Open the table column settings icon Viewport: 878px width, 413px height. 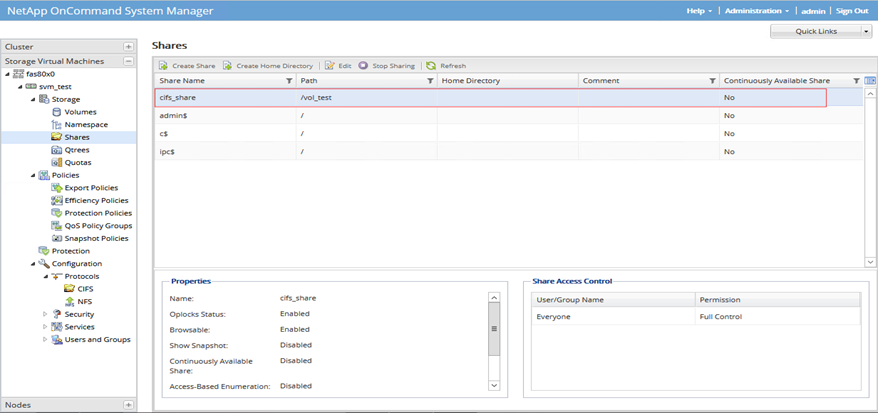pos(870,81)
